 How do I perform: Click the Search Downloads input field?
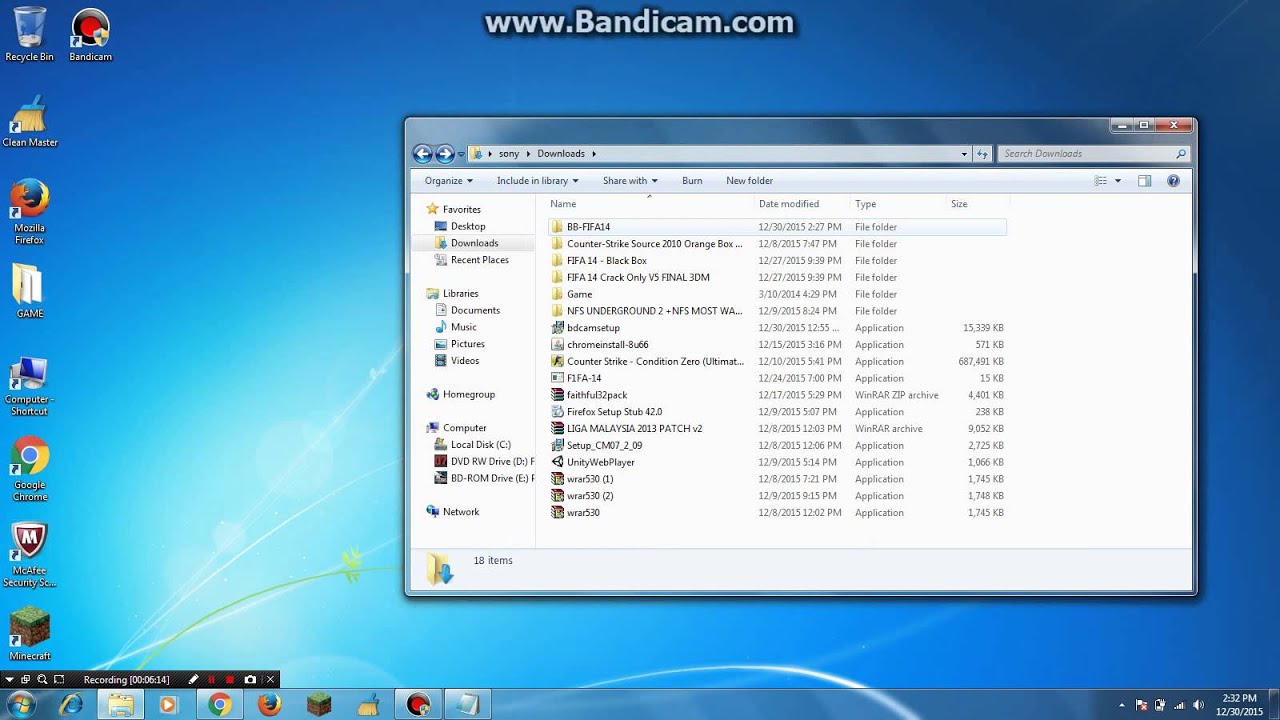pos(1094,154)
